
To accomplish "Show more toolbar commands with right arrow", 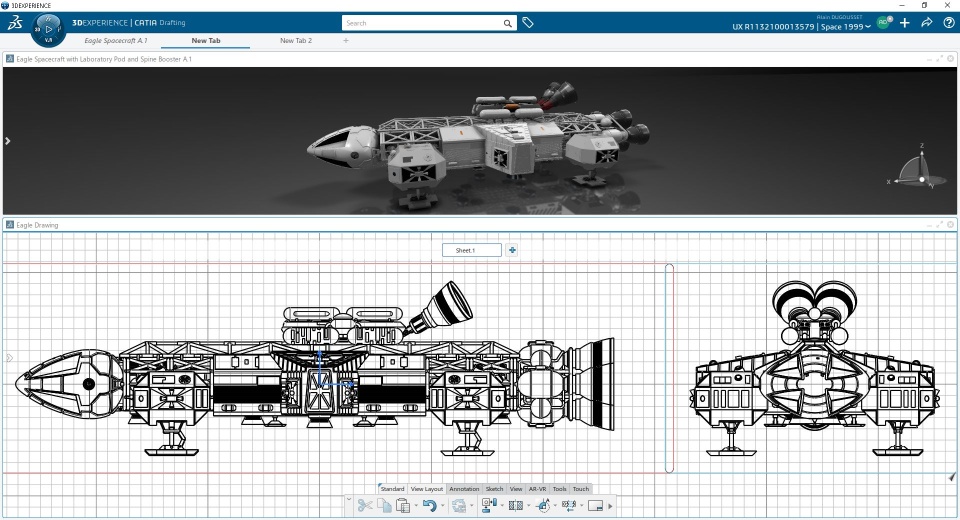I will [610, 506].
